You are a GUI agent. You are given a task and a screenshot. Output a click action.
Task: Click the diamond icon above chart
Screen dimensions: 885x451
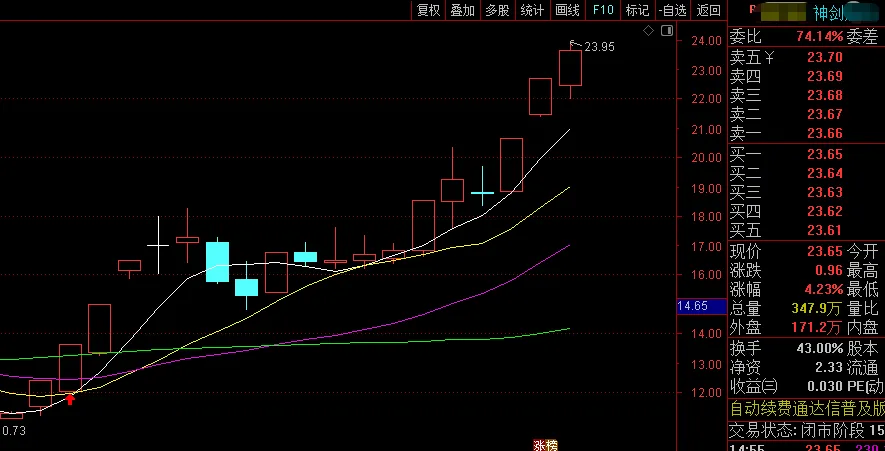pyautogui.click(x=649, y=30)
